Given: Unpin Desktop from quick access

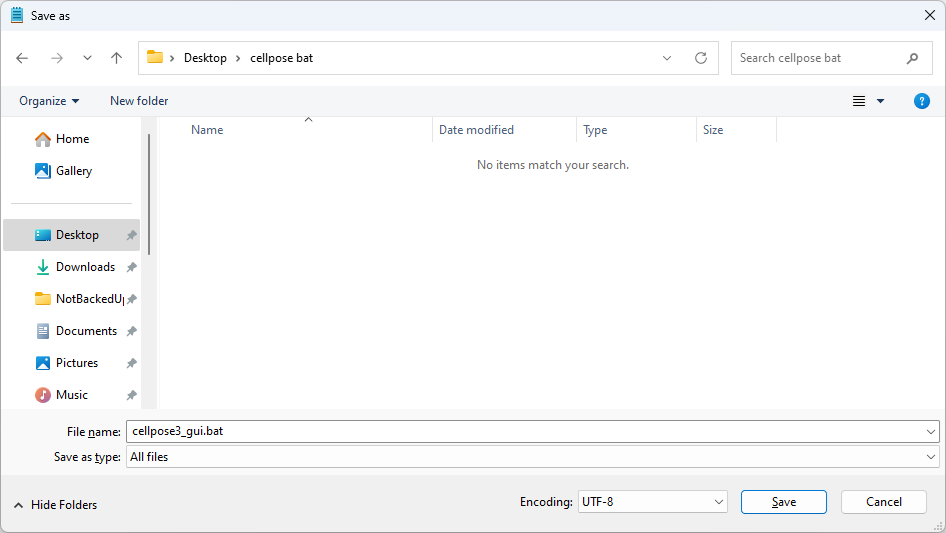Looking at the screenshot, I should (x=131, y=235).
